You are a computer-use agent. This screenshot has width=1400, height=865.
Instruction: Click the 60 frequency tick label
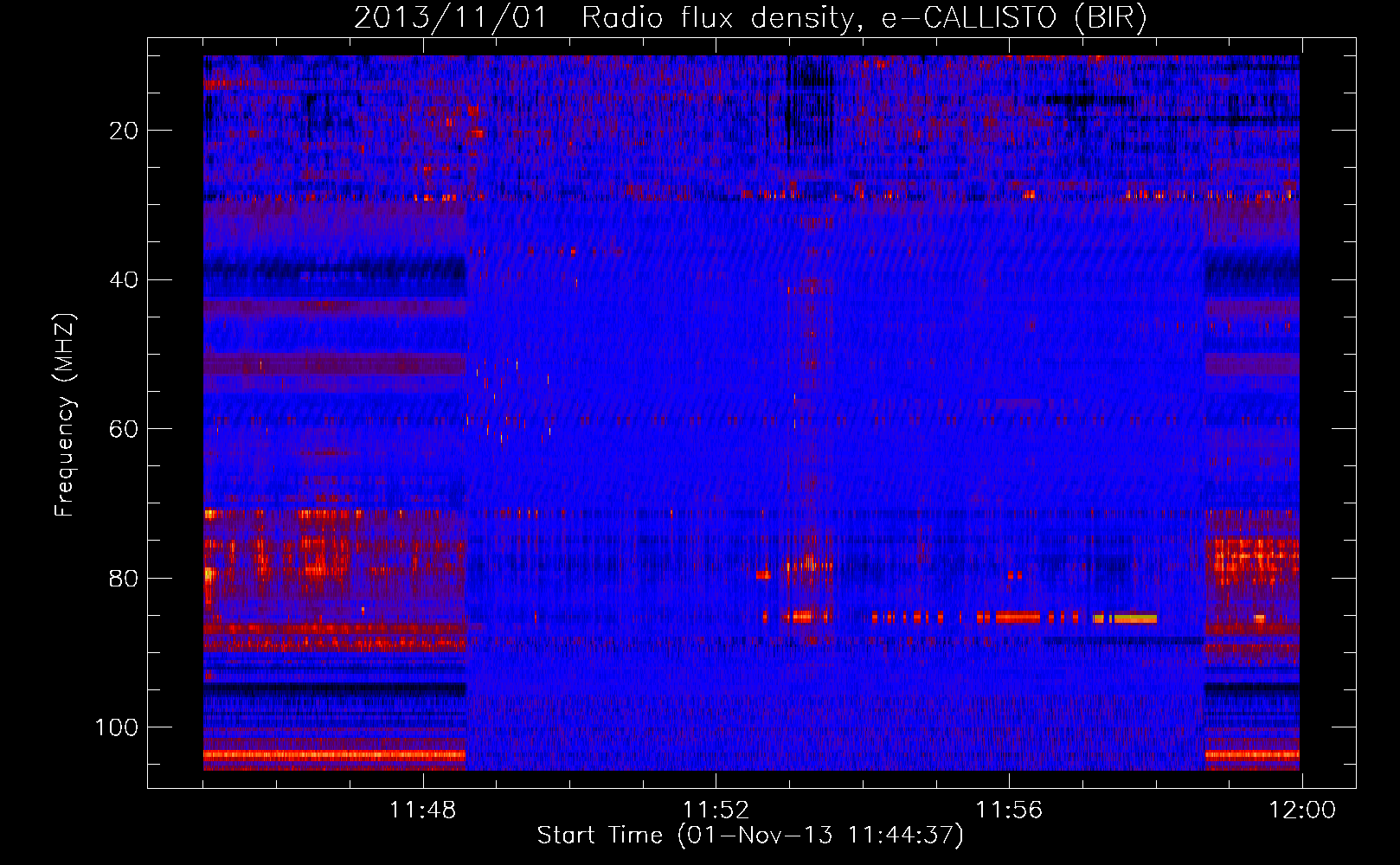(124, 429)
